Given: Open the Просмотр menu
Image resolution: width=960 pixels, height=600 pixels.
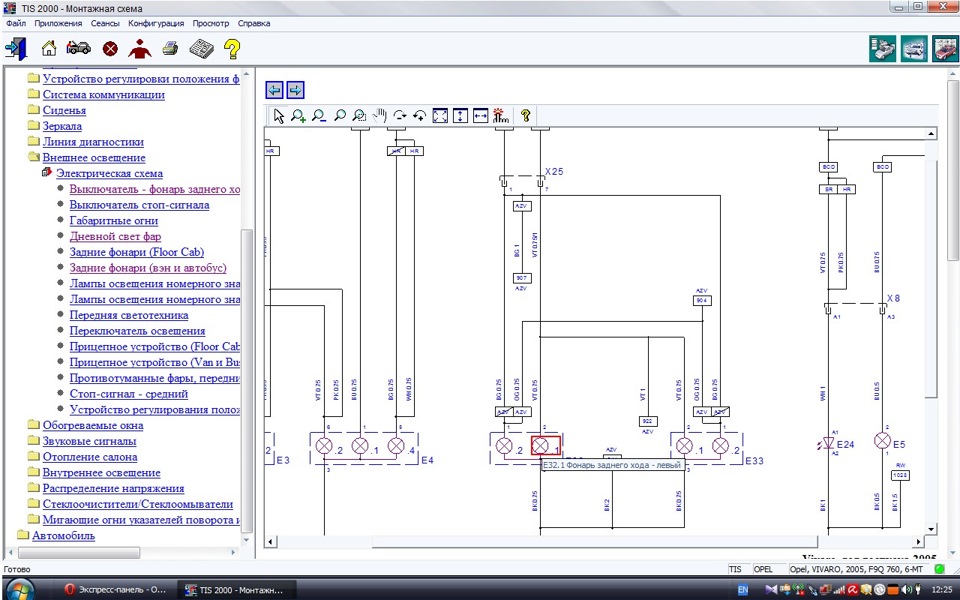Looking at the screenshot, I should 211,23.
